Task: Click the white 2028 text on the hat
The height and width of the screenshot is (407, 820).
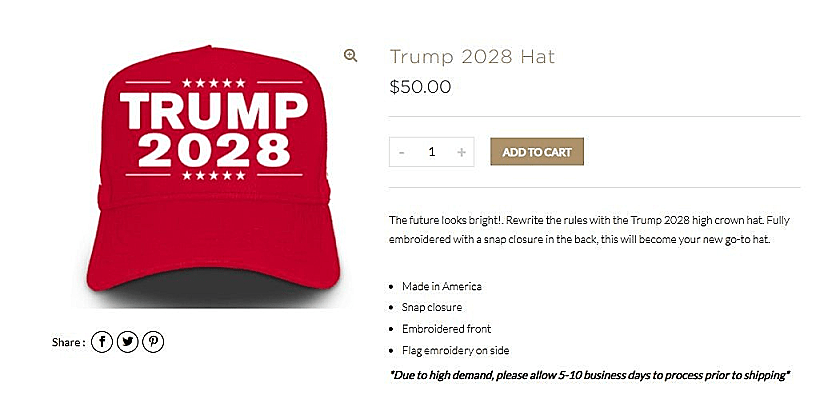Action: pos(214,150)
